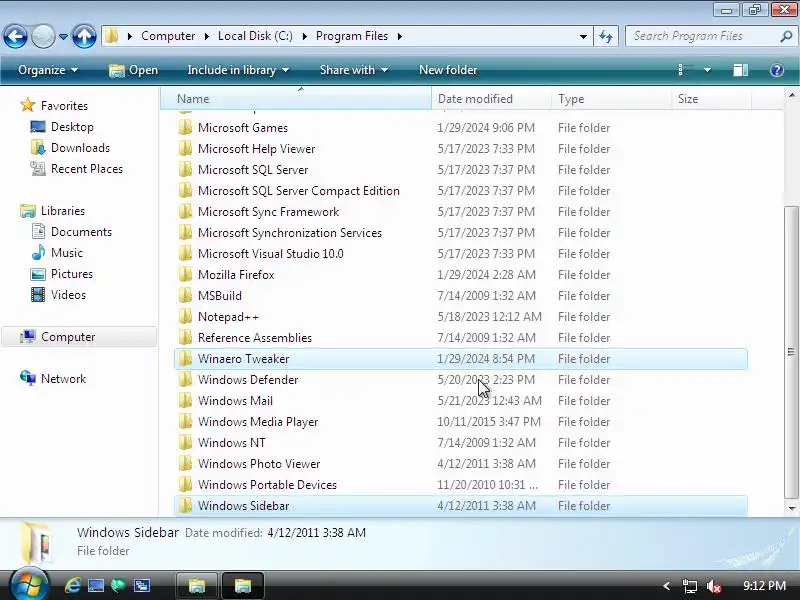Screen dimensions: 800x600
Task: Click the refresh button beside address bar
Action: (606, 36)
